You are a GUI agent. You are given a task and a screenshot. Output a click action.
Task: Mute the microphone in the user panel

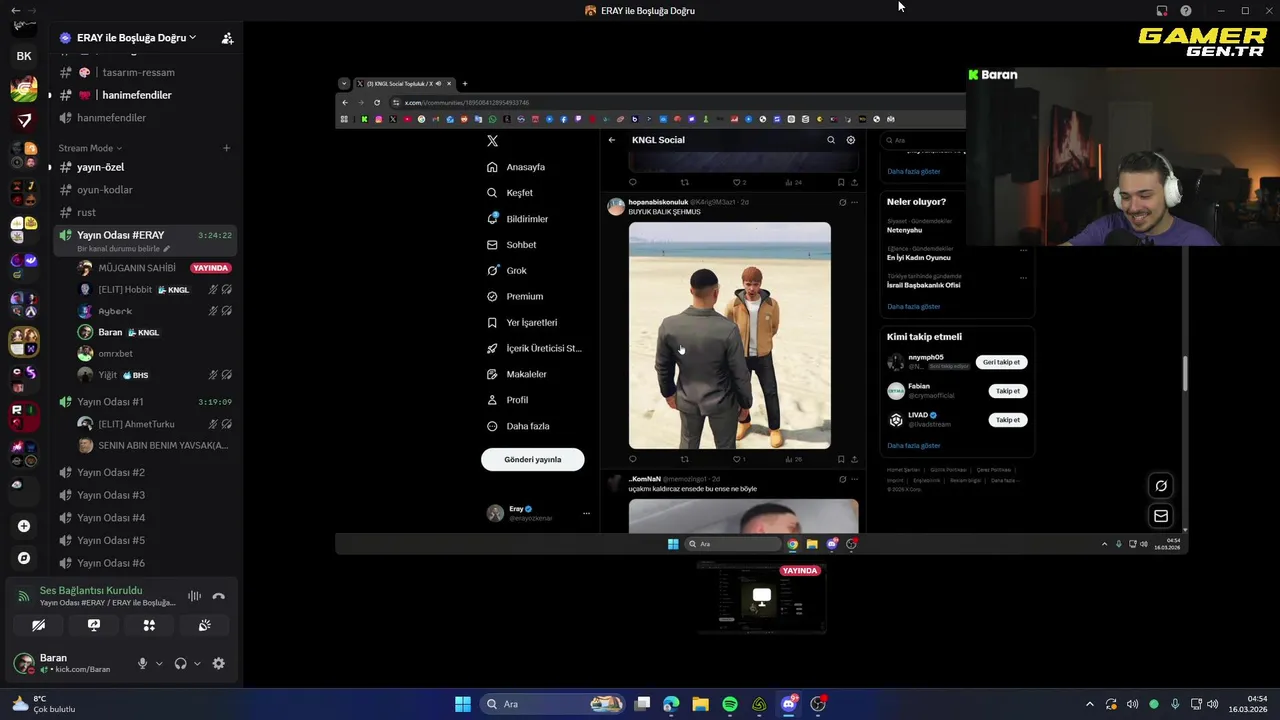(142, 663)
